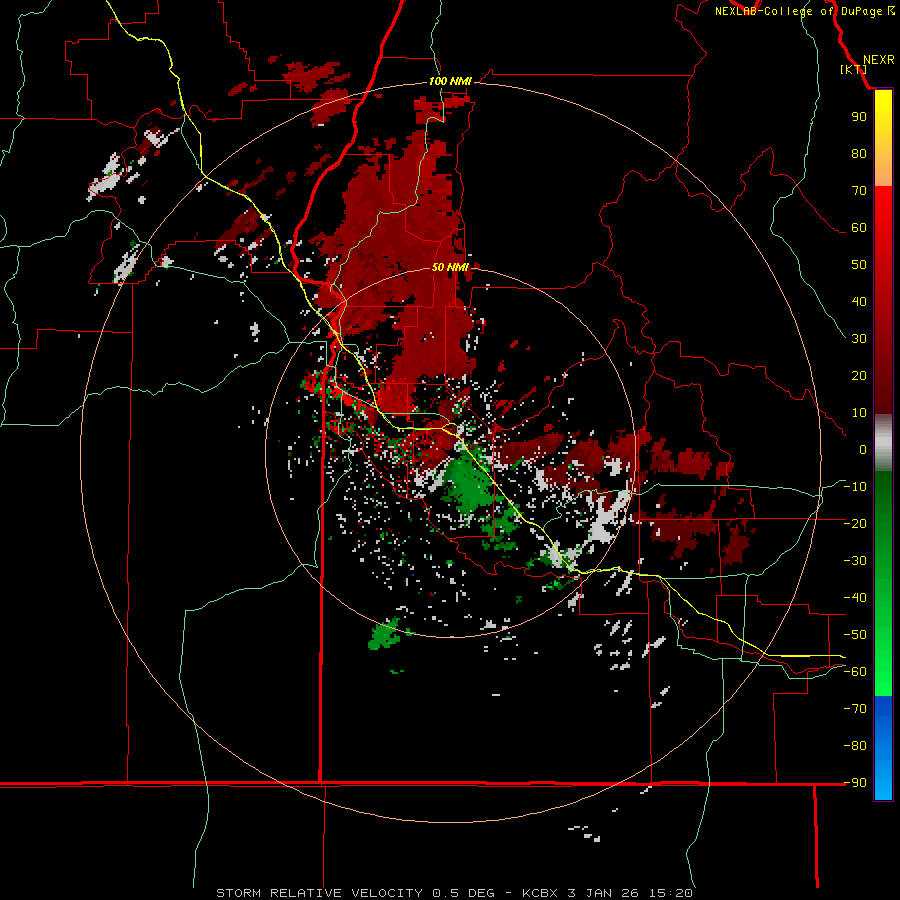Image resolution: width=900 pixels, height=900 pixels.
Task: Click the -30 scale value
Action: [855, 561]
